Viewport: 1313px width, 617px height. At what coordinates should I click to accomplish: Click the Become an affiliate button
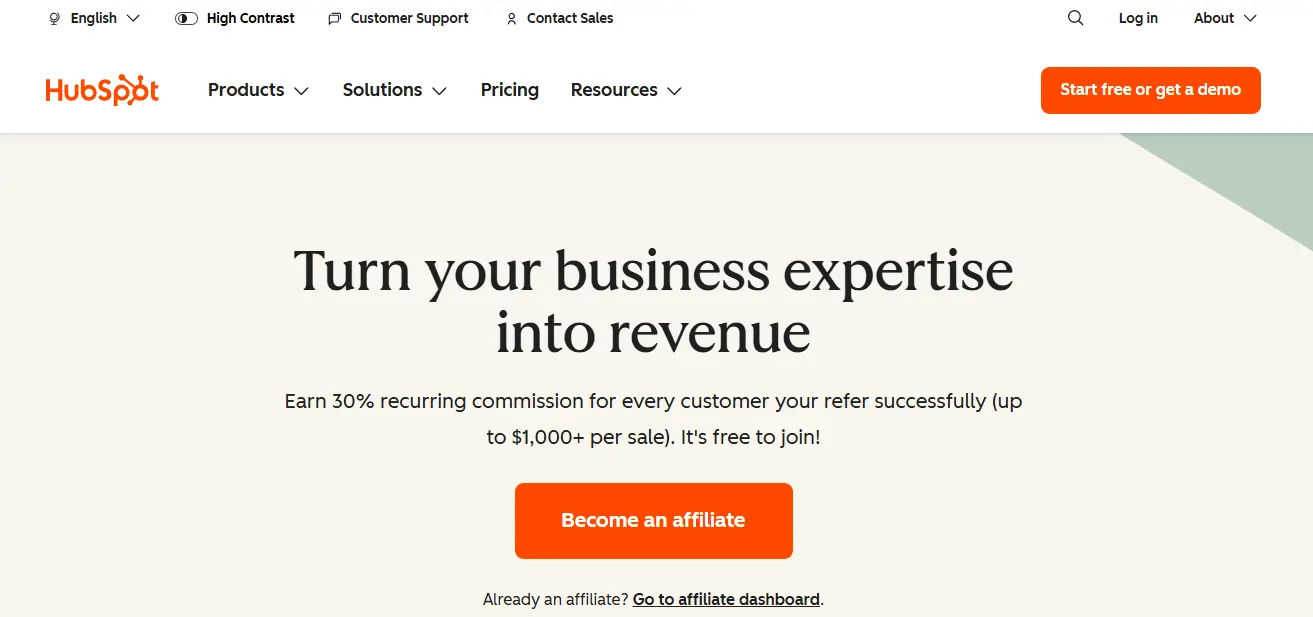pyautogui.click(x=653, y=520)
